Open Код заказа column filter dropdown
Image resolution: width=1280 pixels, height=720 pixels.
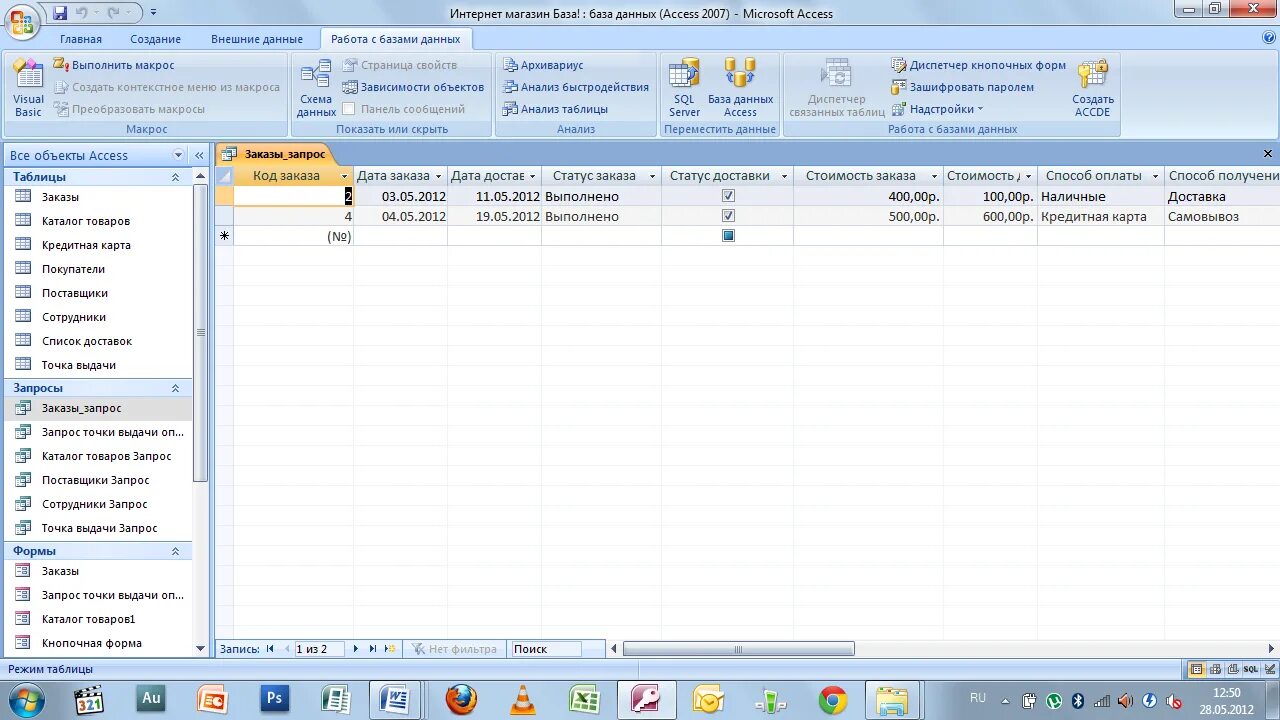click(345, 176)
